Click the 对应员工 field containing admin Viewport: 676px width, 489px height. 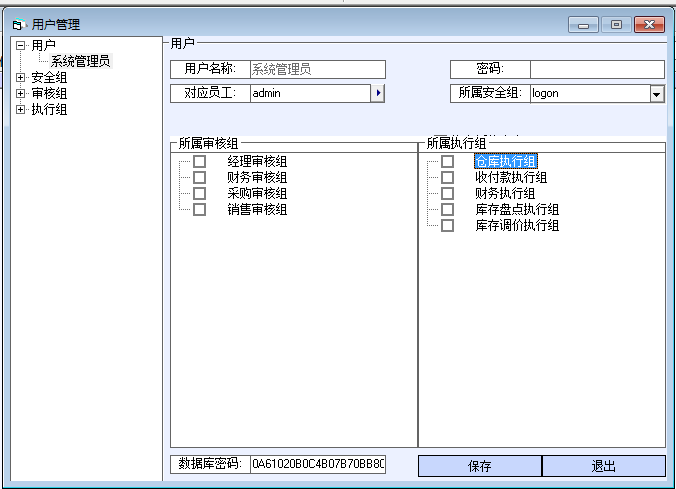click(310, 93)
